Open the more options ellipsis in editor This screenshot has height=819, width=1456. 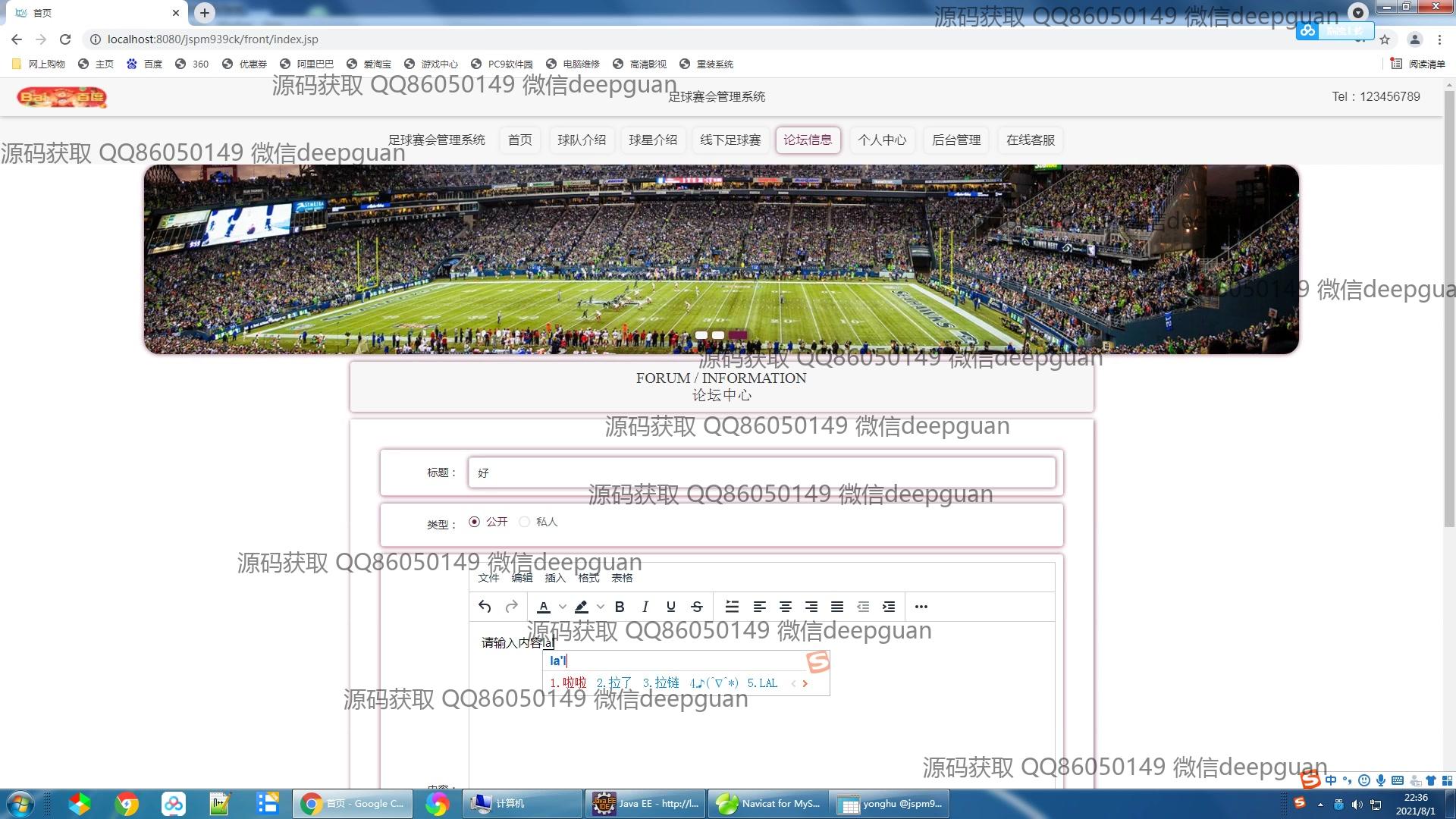[921, 607]
